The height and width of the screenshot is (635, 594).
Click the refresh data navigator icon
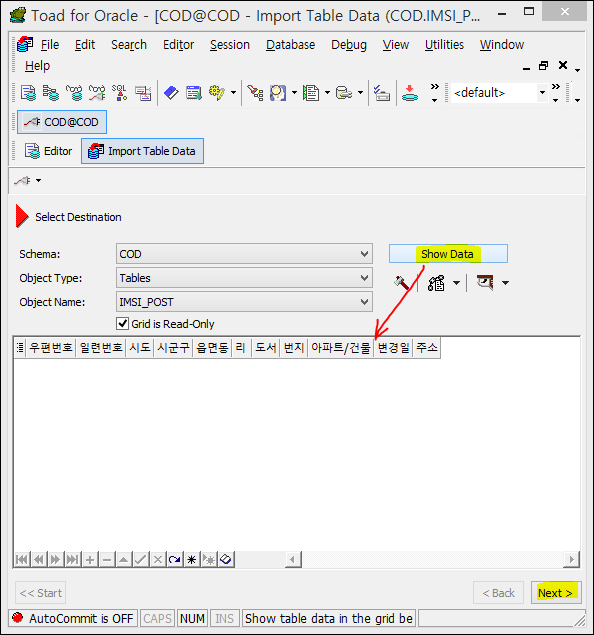[x=175, y=560]
